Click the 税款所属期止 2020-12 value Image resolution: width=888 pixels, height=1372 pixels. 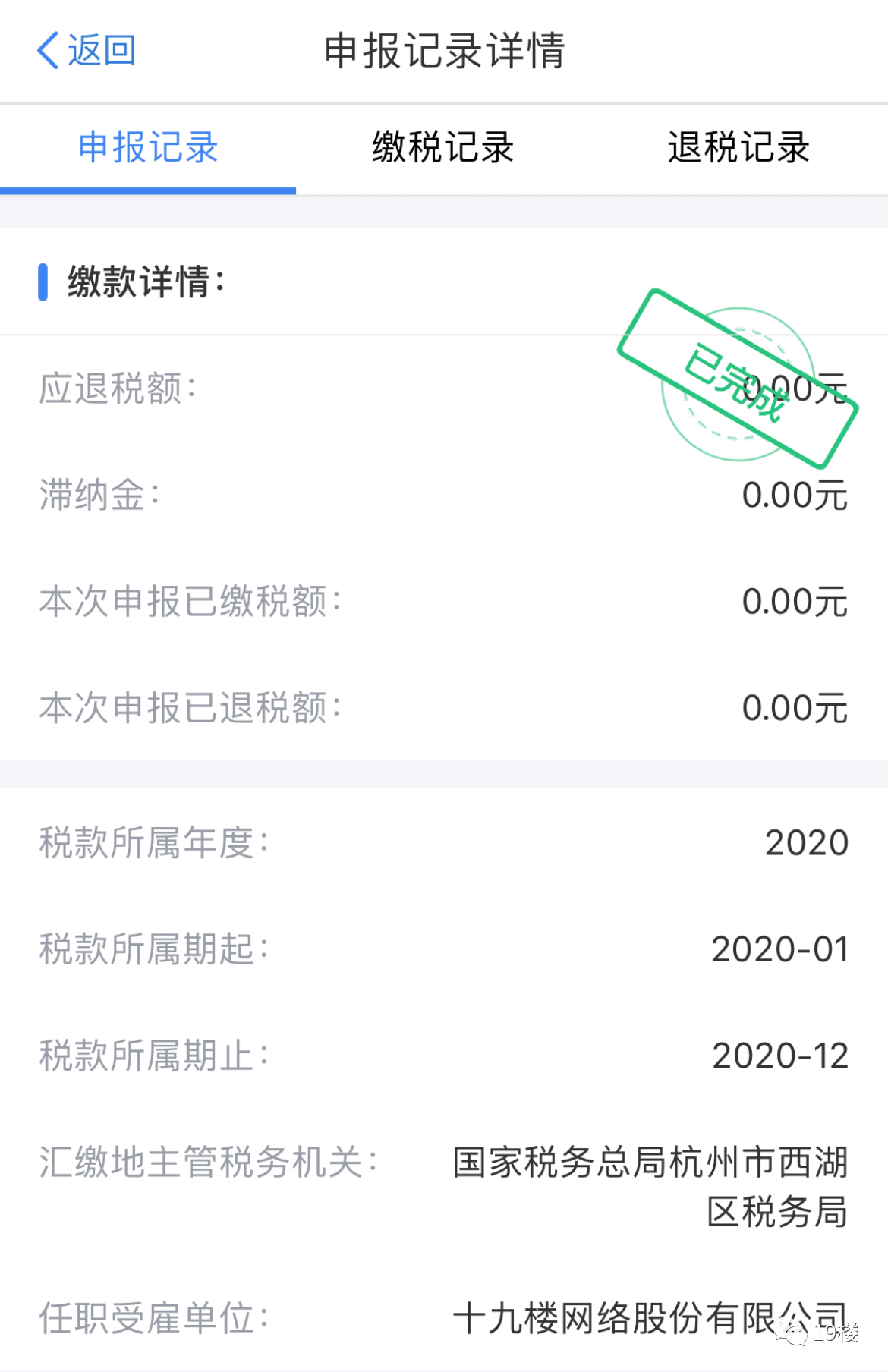point(780,1056)
